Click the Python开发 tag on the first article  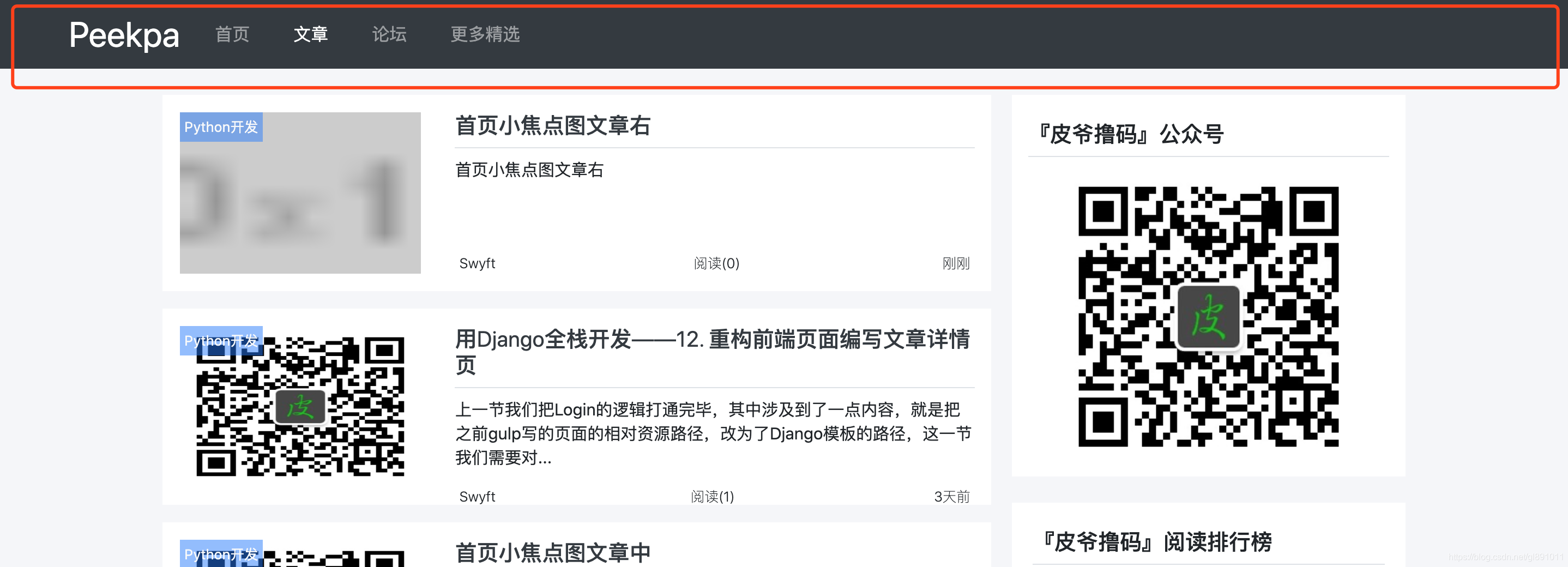pos(221,127)
